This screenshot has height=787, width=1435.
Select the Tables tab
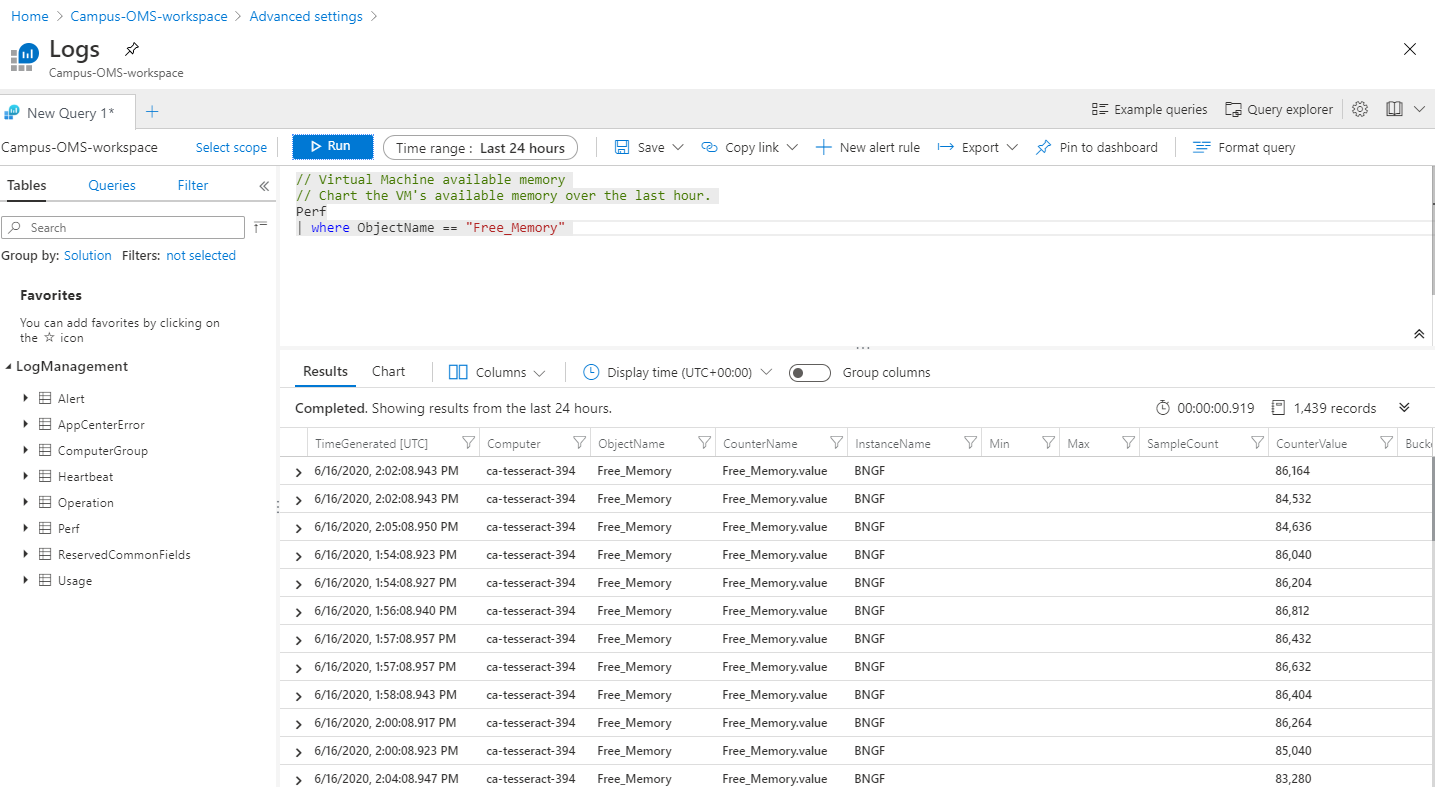[x=27, y=185]
